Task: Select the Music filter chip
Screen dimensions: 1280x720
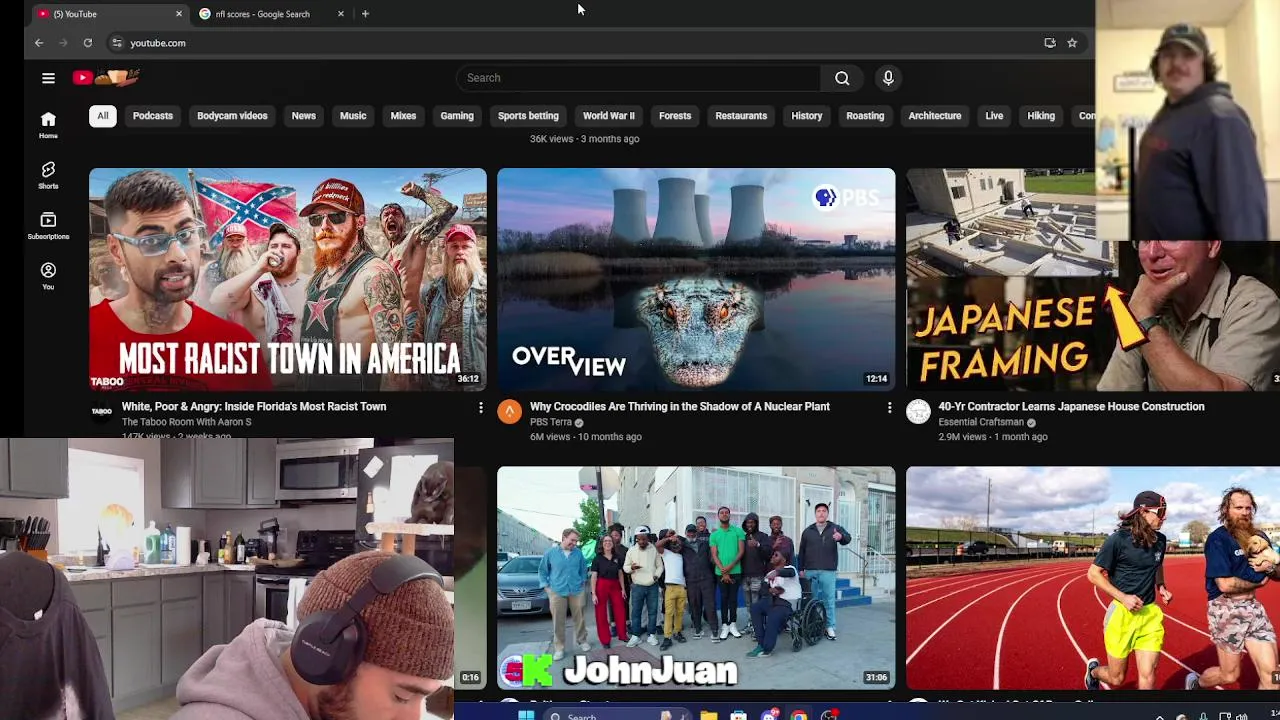Action: pyautogui.click(x=353, y=116)
